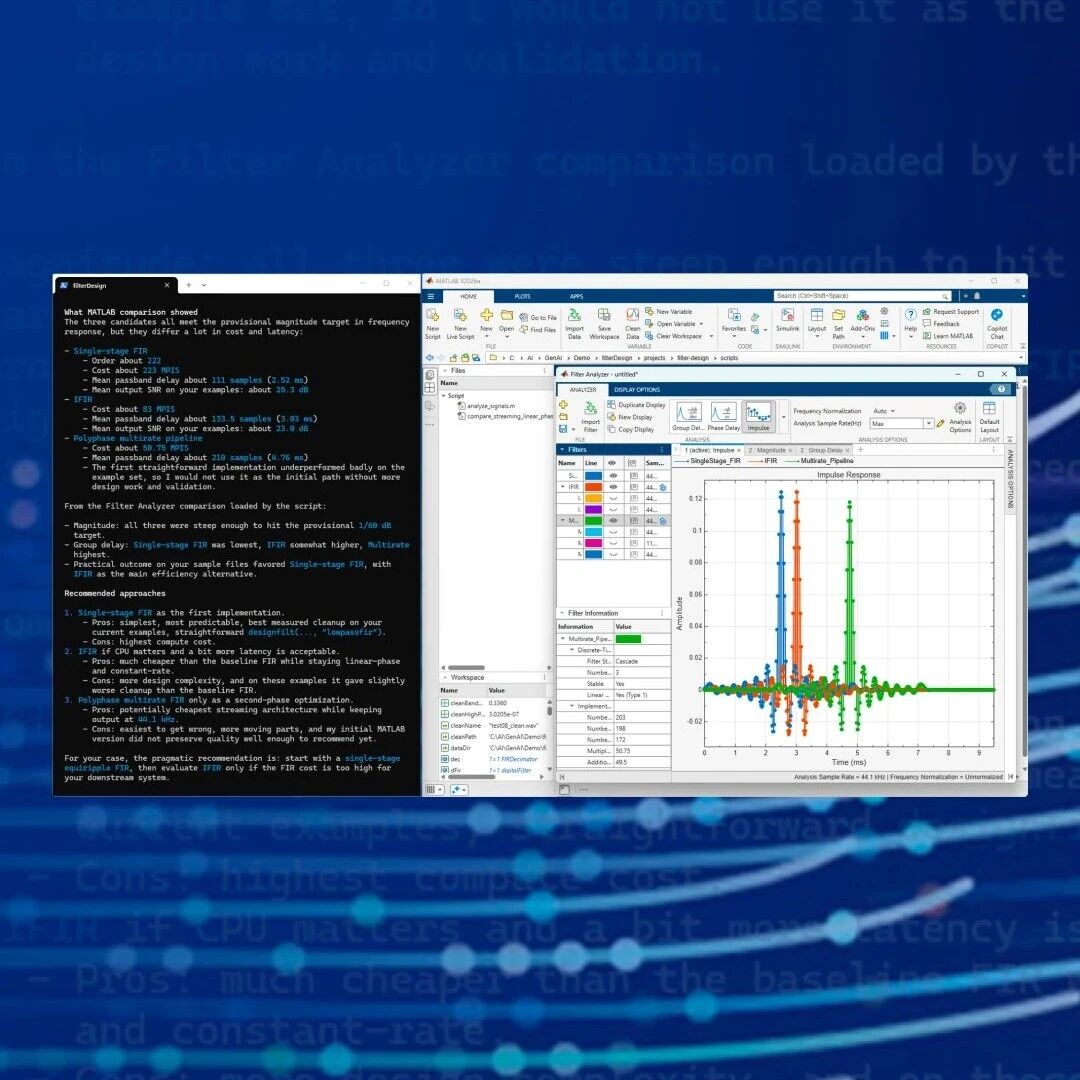
Task: Collapse Multirate_Pipe... information row
Action: (563, 639)
